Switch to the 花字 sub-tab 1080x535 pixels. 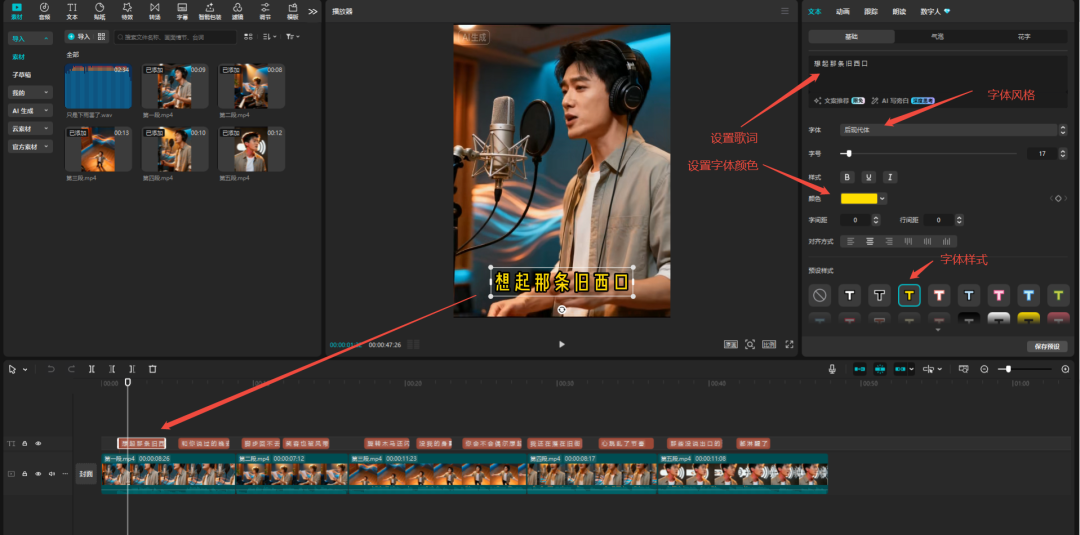point(1024,36)
